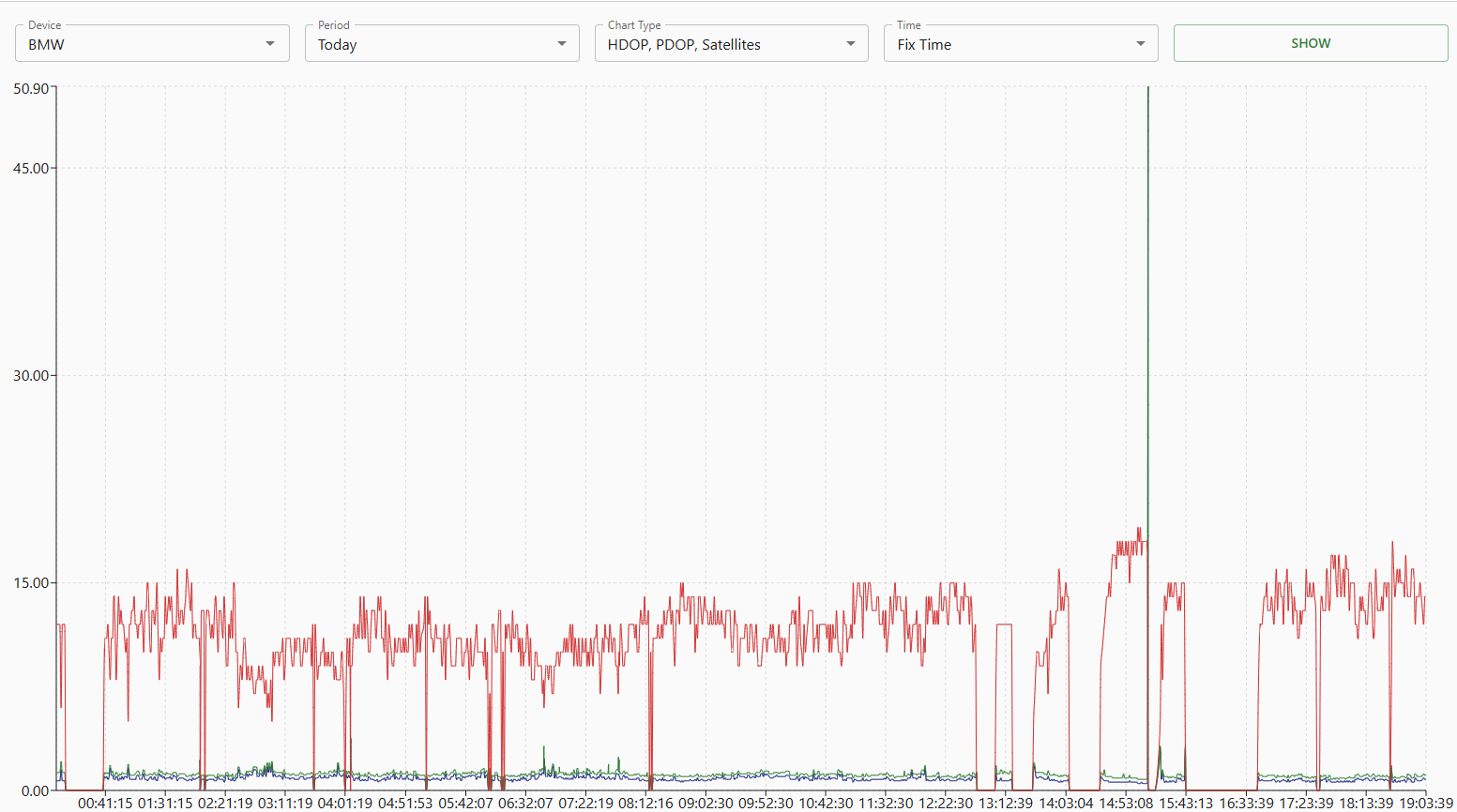Screen dimensions: 1457x812
Task: Click the Time dropdown arrow icon
Action: tap(1140, 44)
